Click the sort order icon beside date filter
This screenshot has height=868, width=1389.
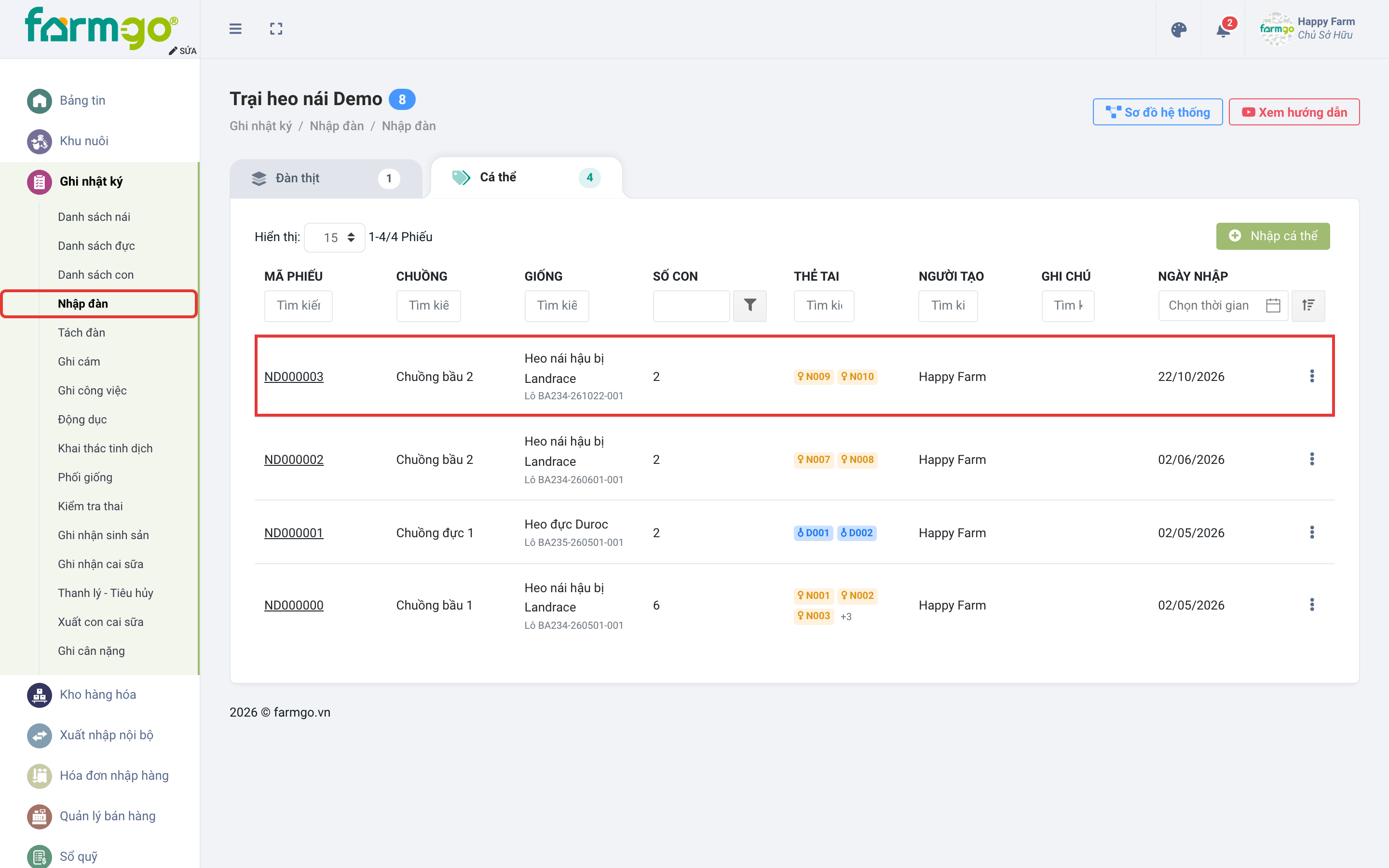[1308, 305]
